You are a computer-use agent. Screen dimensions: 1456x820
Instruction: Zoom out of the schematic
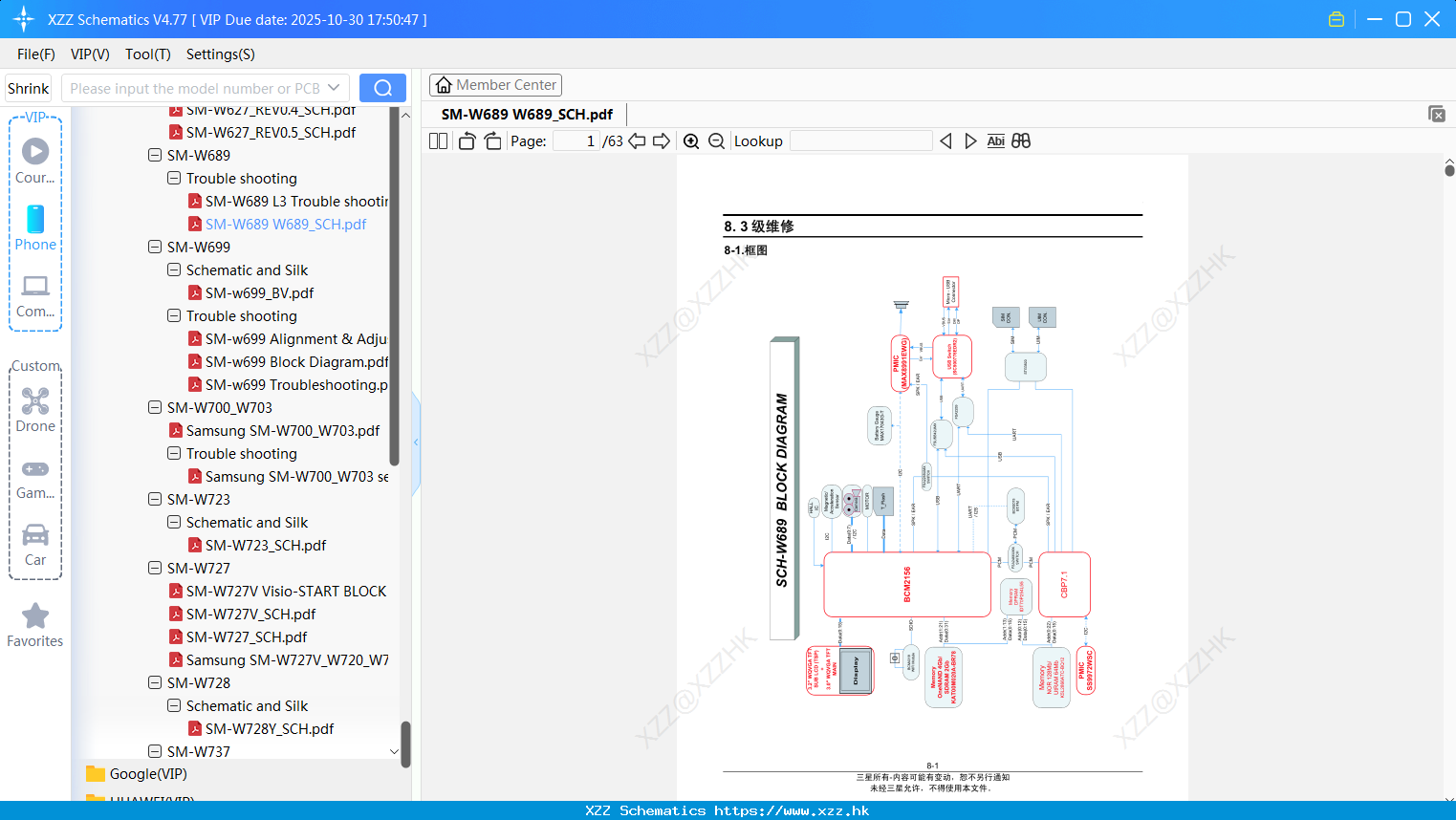[x=716, y=141]
